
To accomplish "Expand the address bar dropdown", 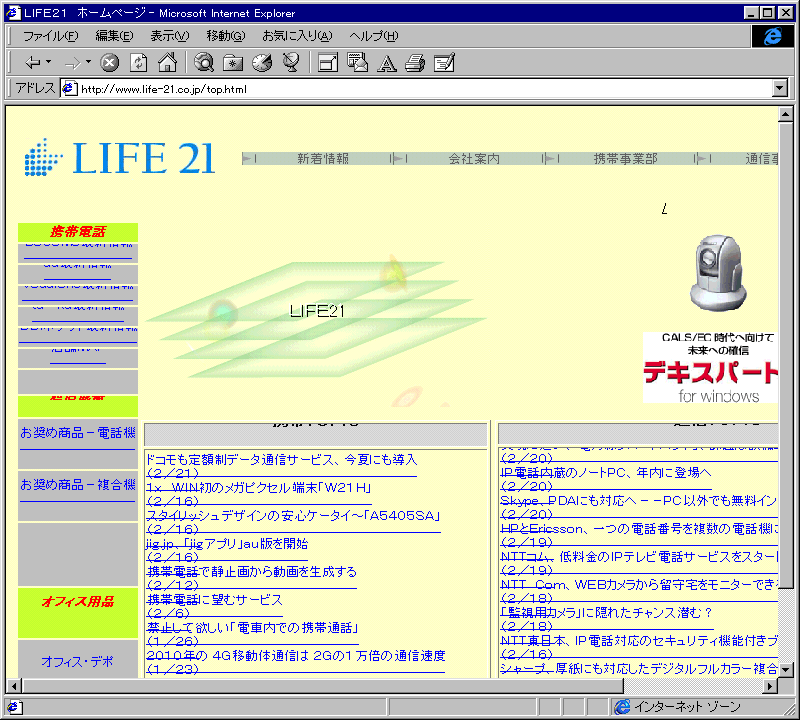I will pos(779,88).
